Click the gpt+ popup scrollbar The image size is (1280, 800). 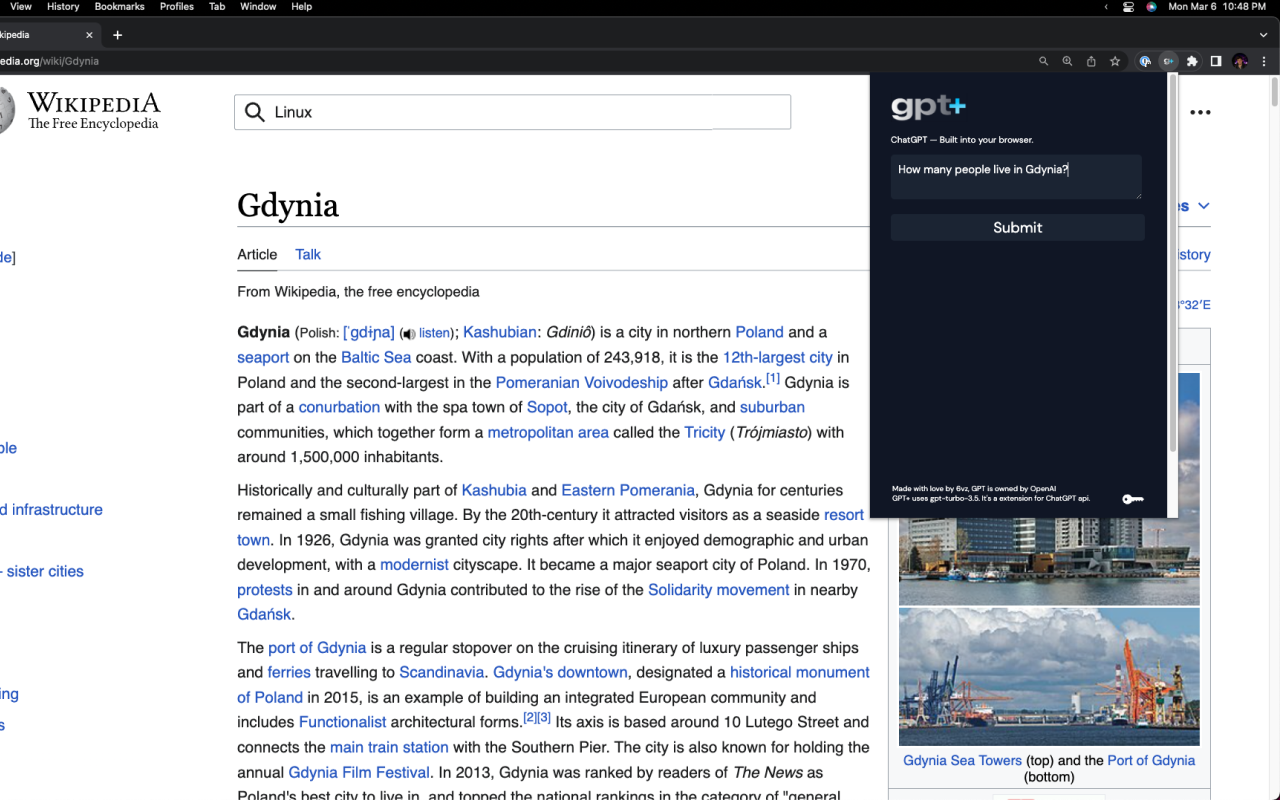pyautogui.click(x=1172, y=265)
